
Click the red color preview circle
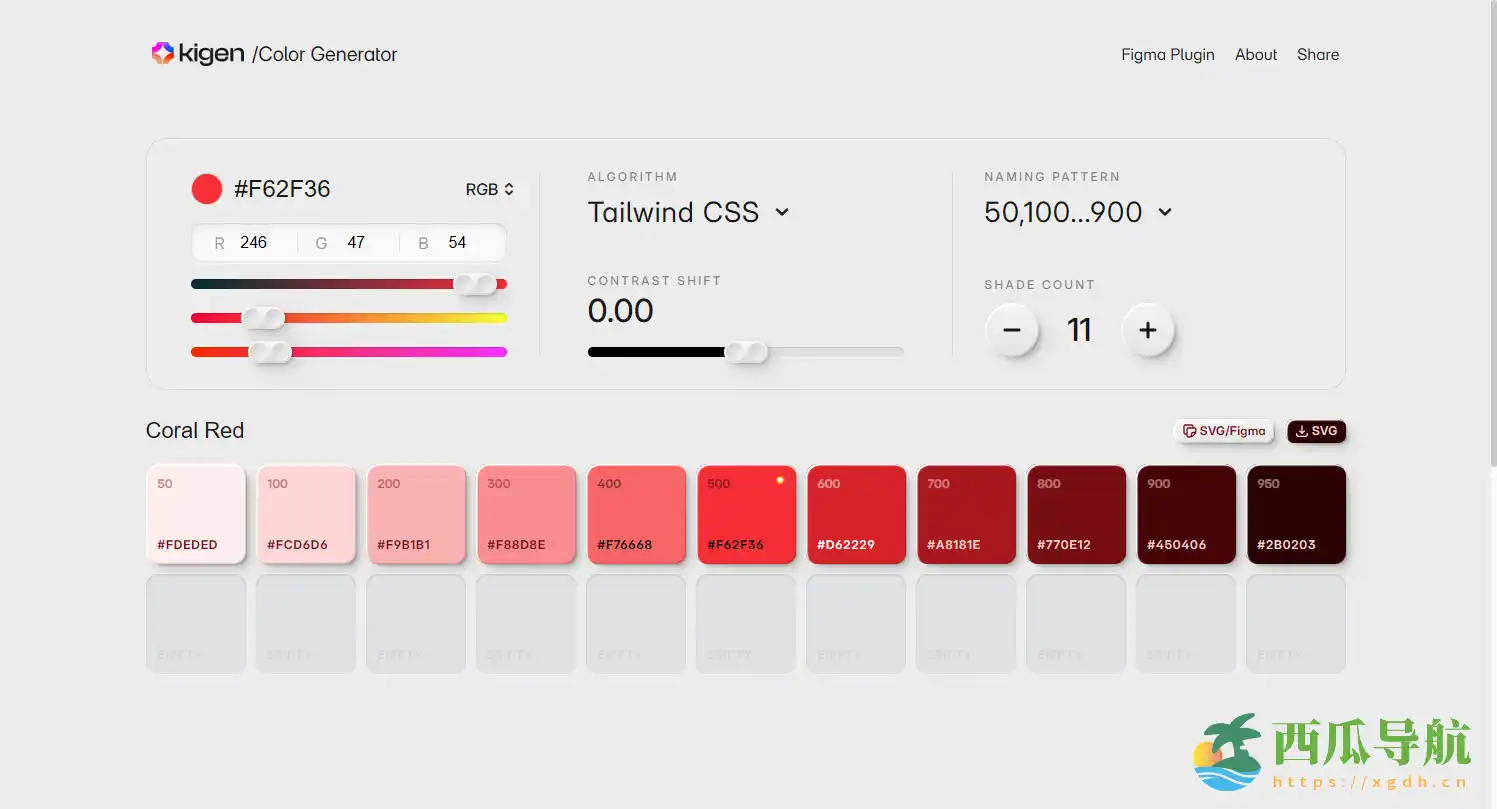[206, 189]
